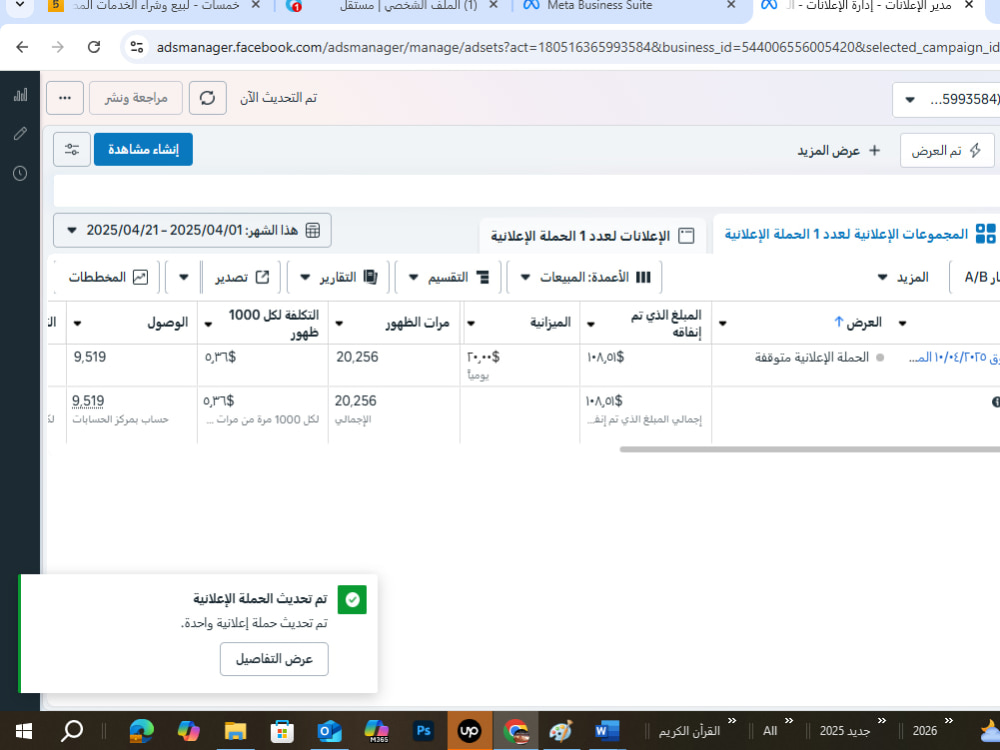The image size is (1000, 750).
Task: Open Windows Start menu
Action: (x=24, y=731)
